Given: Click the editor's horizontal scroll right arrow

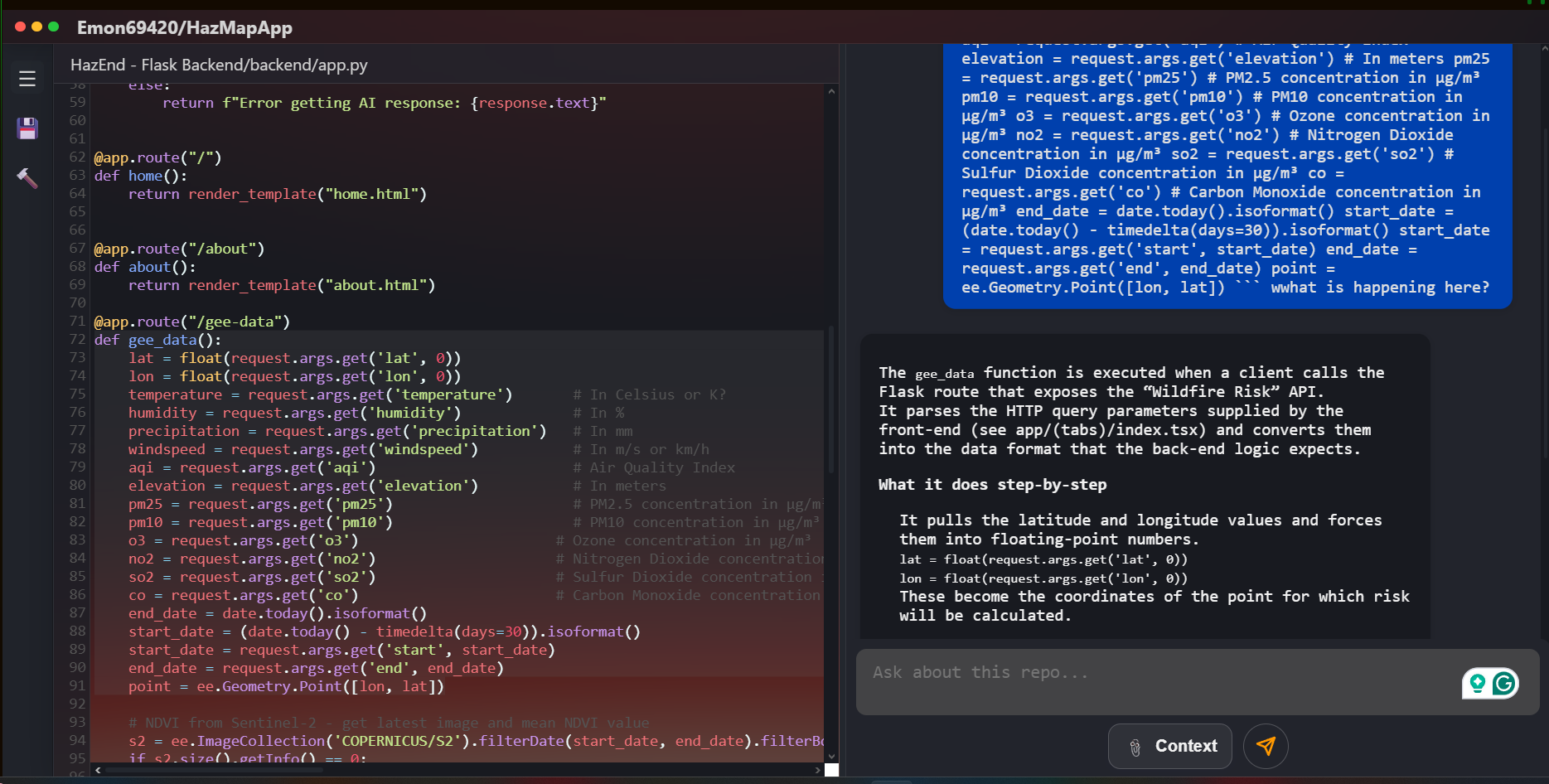Looking at the screenshot, I should click(x=818, y=770).
